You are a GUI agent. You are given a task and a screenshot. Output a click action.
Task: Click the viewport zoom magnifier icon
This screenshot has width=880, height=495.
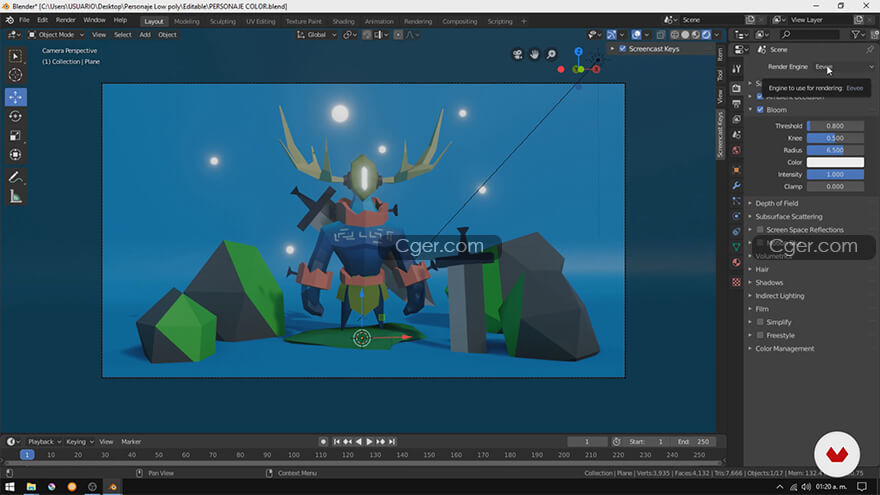click(x=553, y=54)
